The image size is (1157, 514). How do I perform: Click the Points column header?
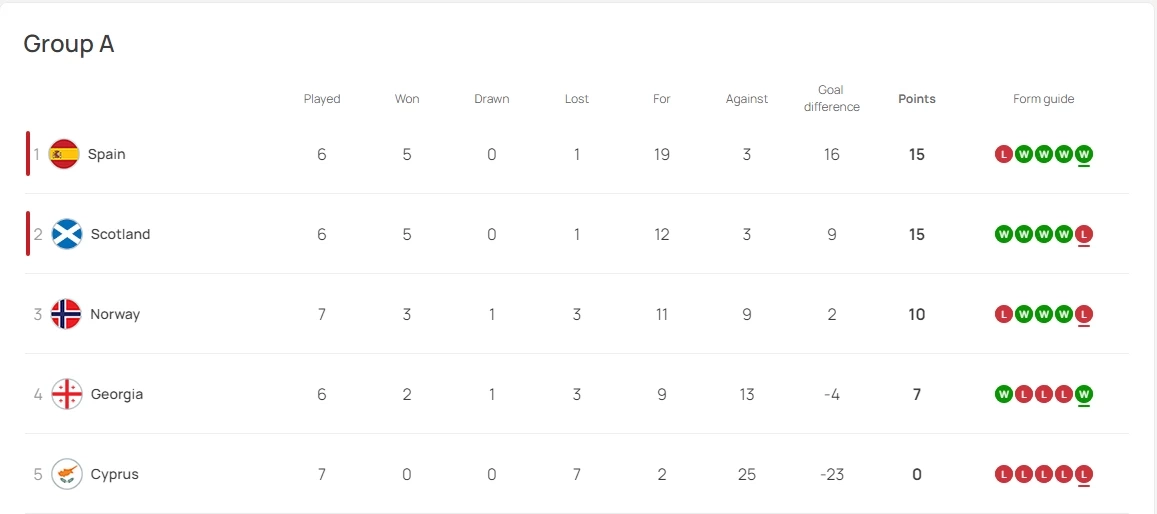click(x=917, y=99)
